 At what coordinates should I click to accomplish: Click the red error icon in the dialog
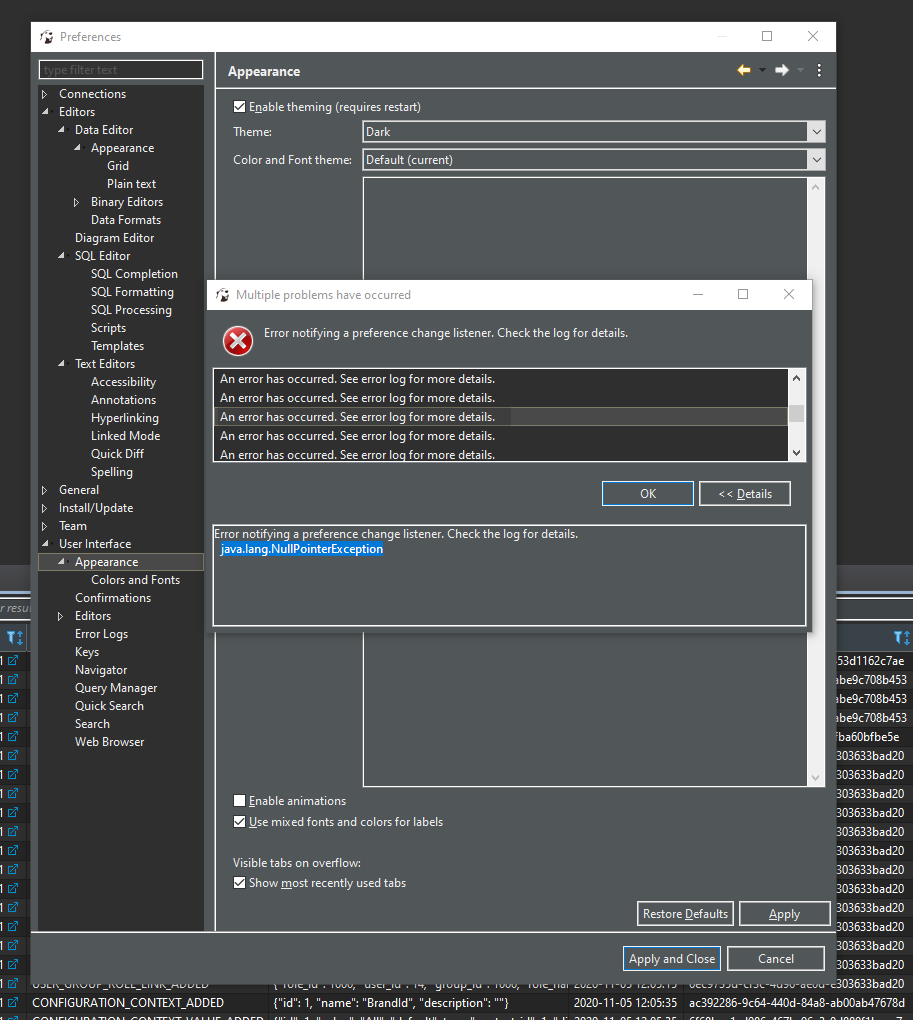coord(238,341)
